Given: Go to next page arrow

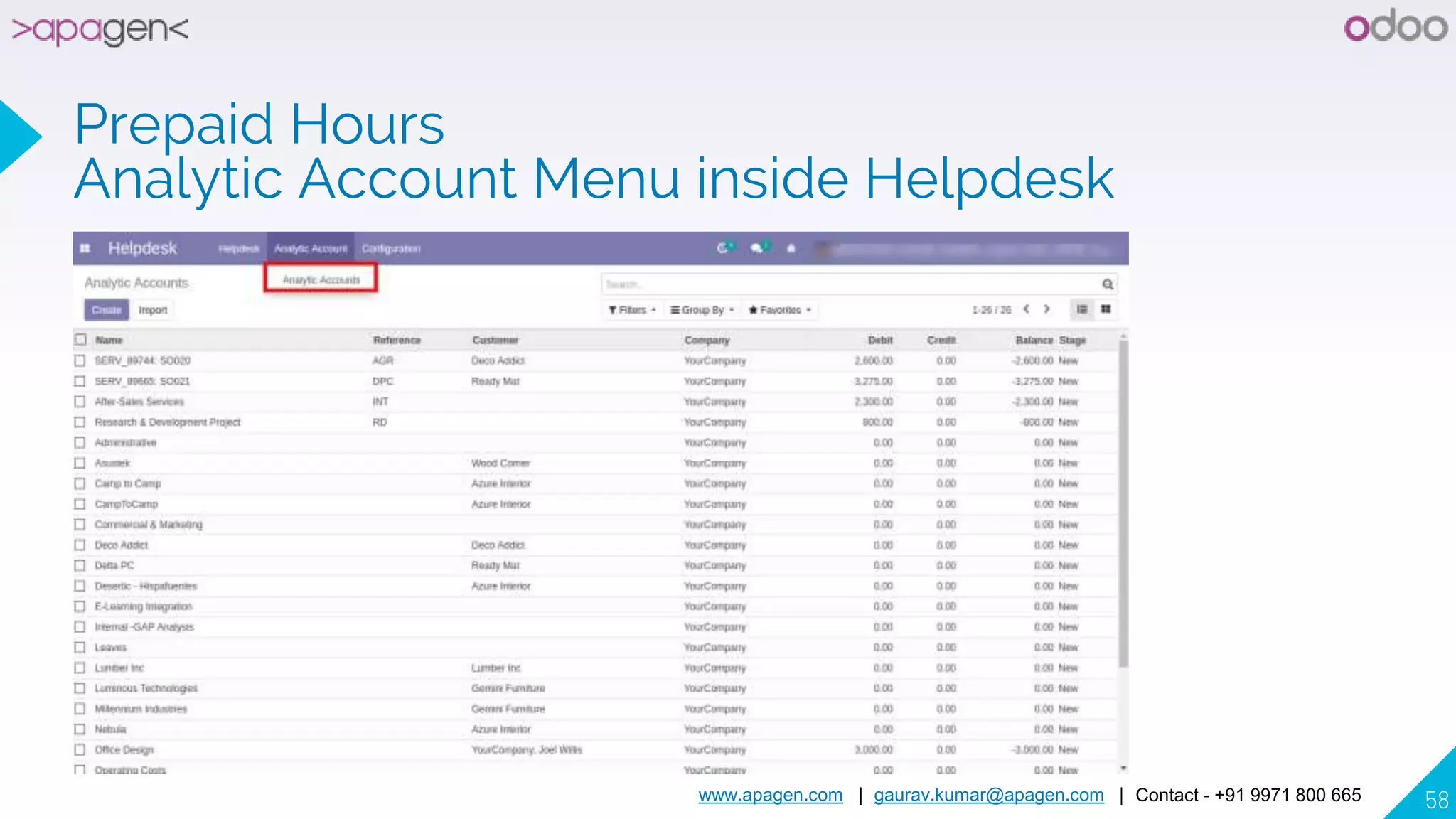Looking at the screenshot, I should point(1046,309).
